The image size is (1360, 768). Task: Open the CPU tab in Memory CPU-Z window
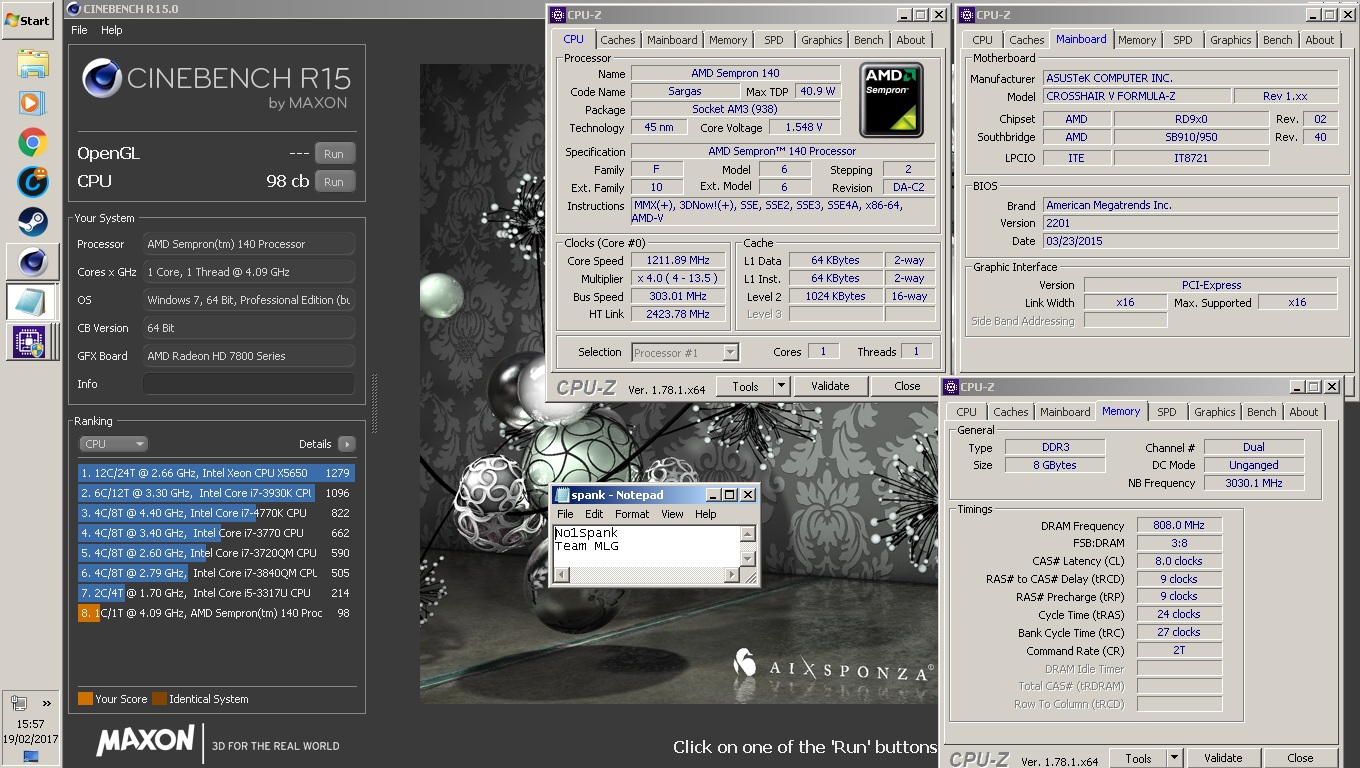(966, 412)
